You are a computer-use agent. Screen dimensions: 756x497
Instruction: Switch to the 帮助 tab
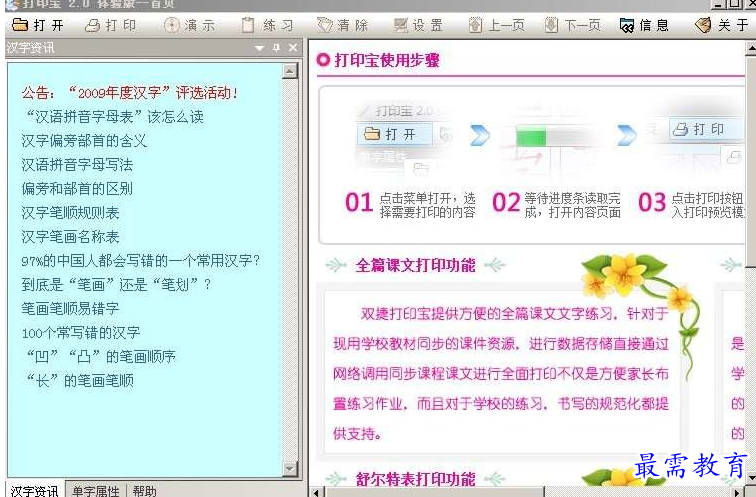pyautogui.click(x=144, y=491)
